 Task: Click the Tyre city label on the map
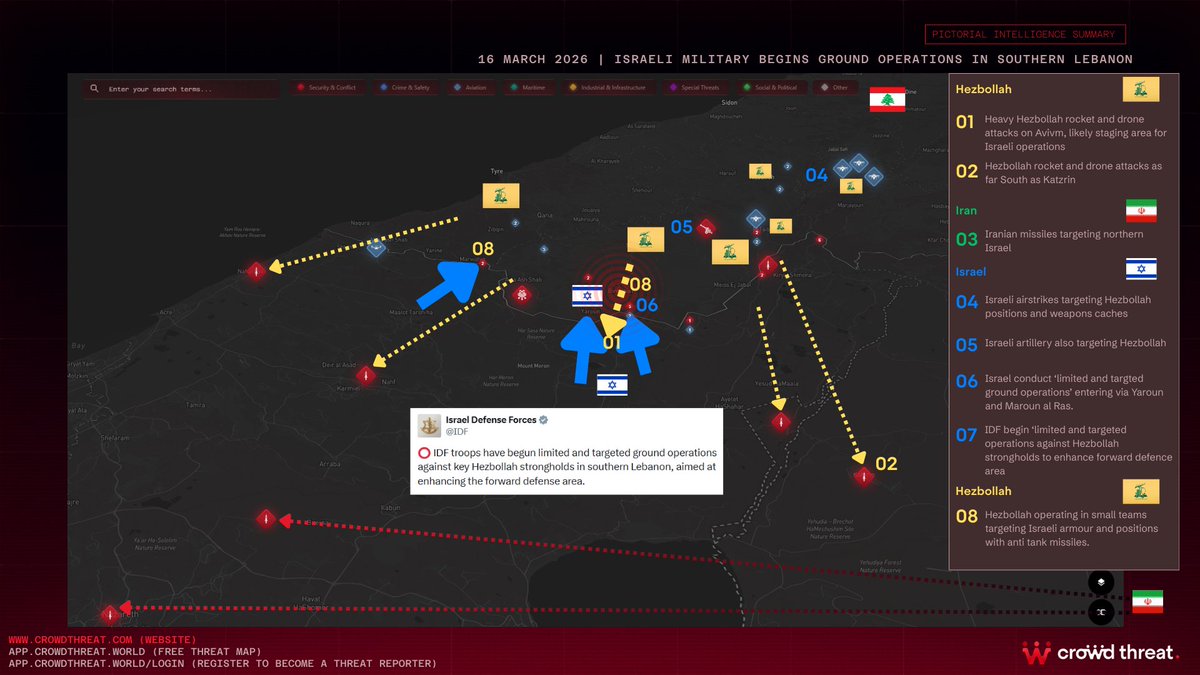click(x=496, y=171)
